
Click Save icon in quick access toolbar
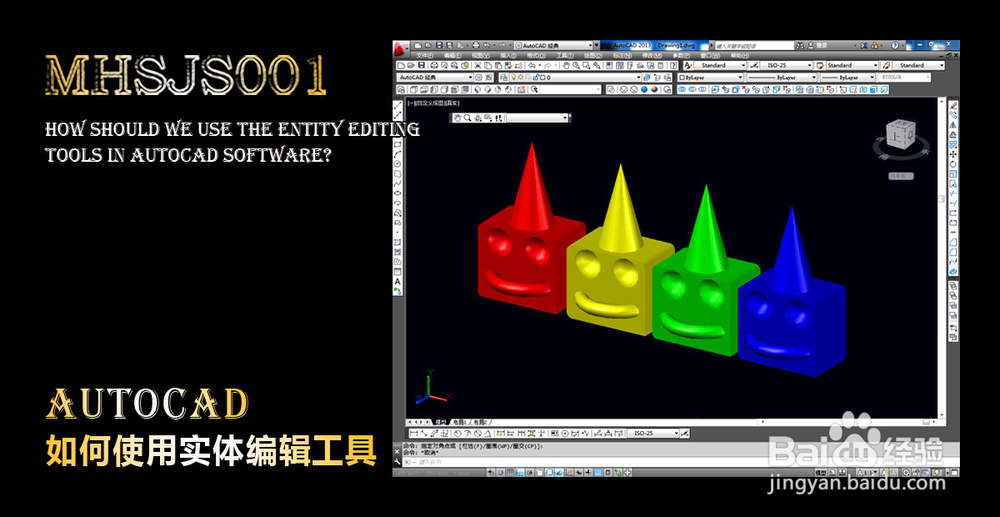[x=439, y=45]
